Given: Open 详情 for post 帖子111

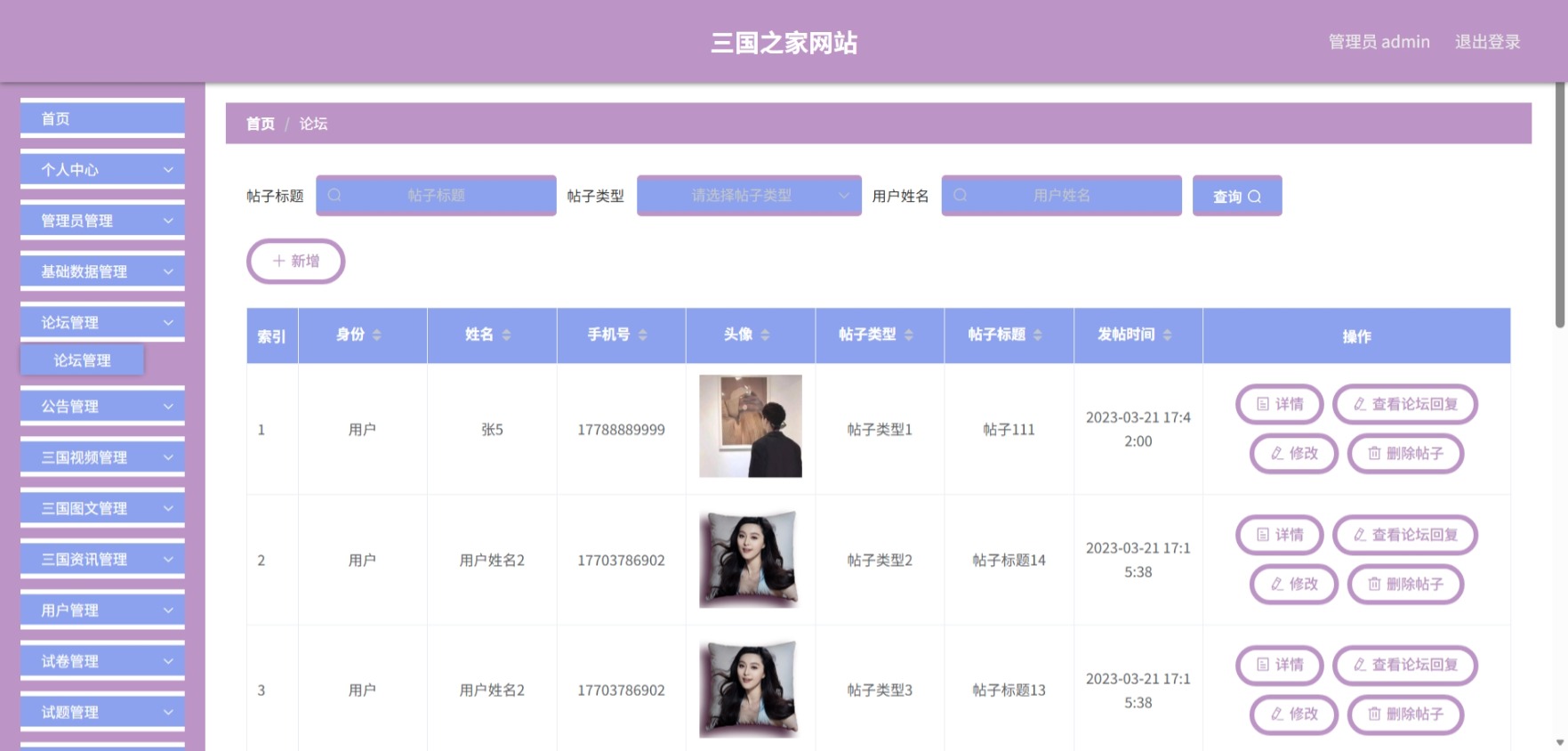Looking at the screenshot, I should pos(1279,404).
